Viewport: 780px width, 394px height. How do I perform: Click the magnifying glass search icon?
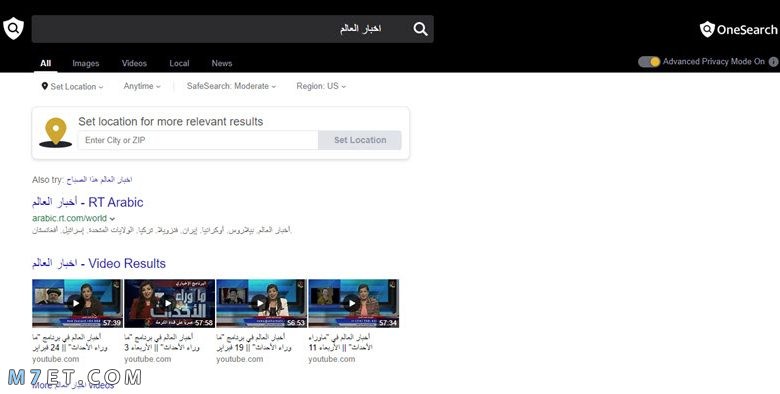pos(420,29)
